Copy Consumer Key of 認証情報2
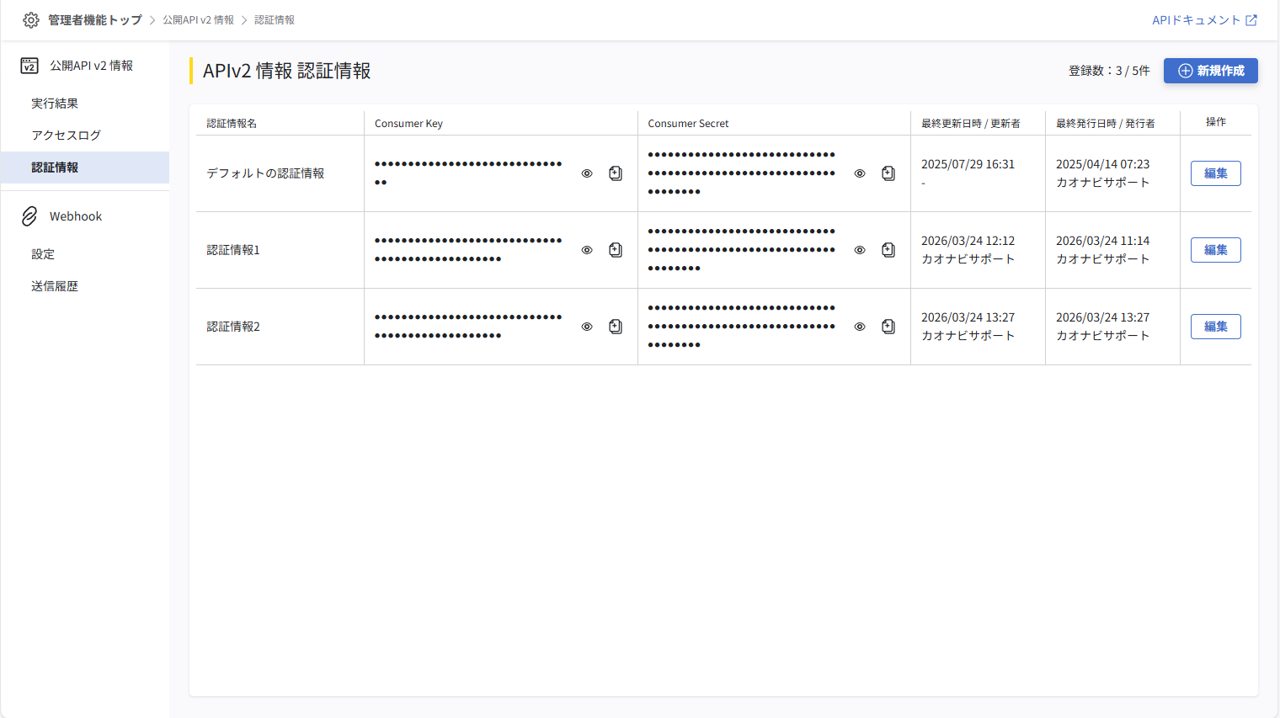The height and width of the screenshot is (718, 1280). [x=615, y=327]
